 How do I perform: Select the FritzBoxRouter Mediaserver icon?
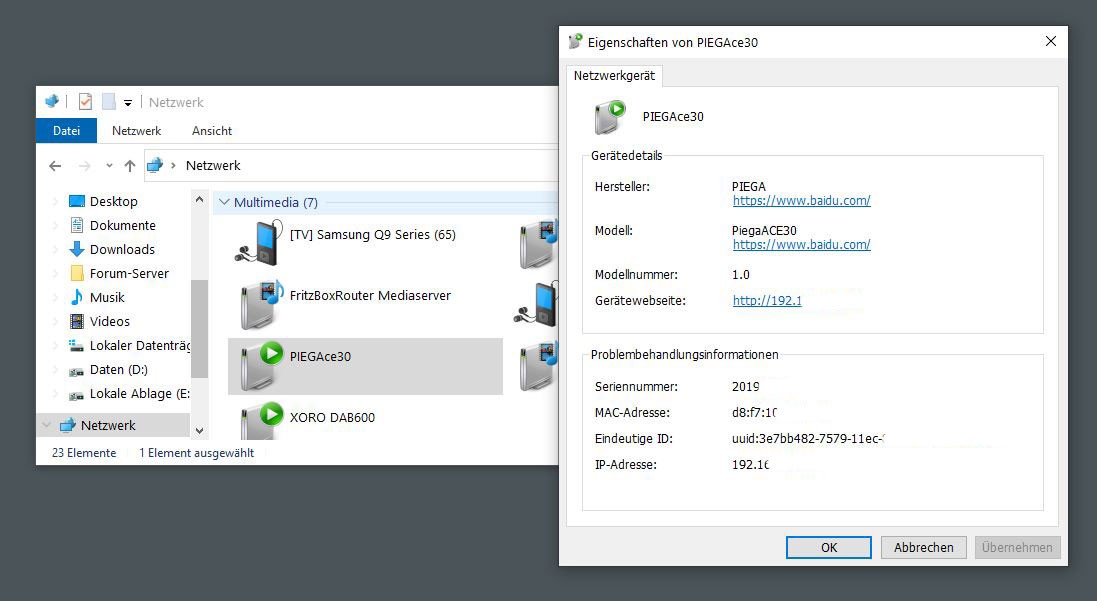pyautogui.click(x=260, y=304)
